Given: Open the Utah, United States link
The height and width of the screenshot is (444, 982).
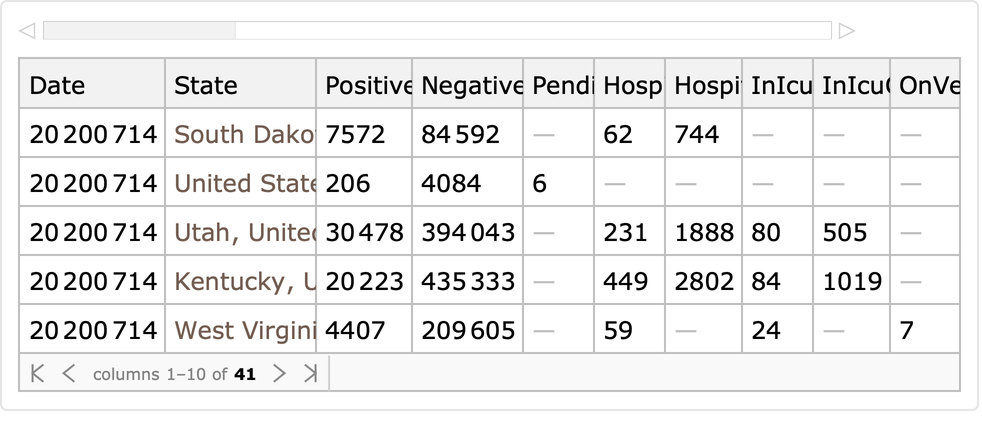Looking at the screenshot, I should tap(244, 232).
